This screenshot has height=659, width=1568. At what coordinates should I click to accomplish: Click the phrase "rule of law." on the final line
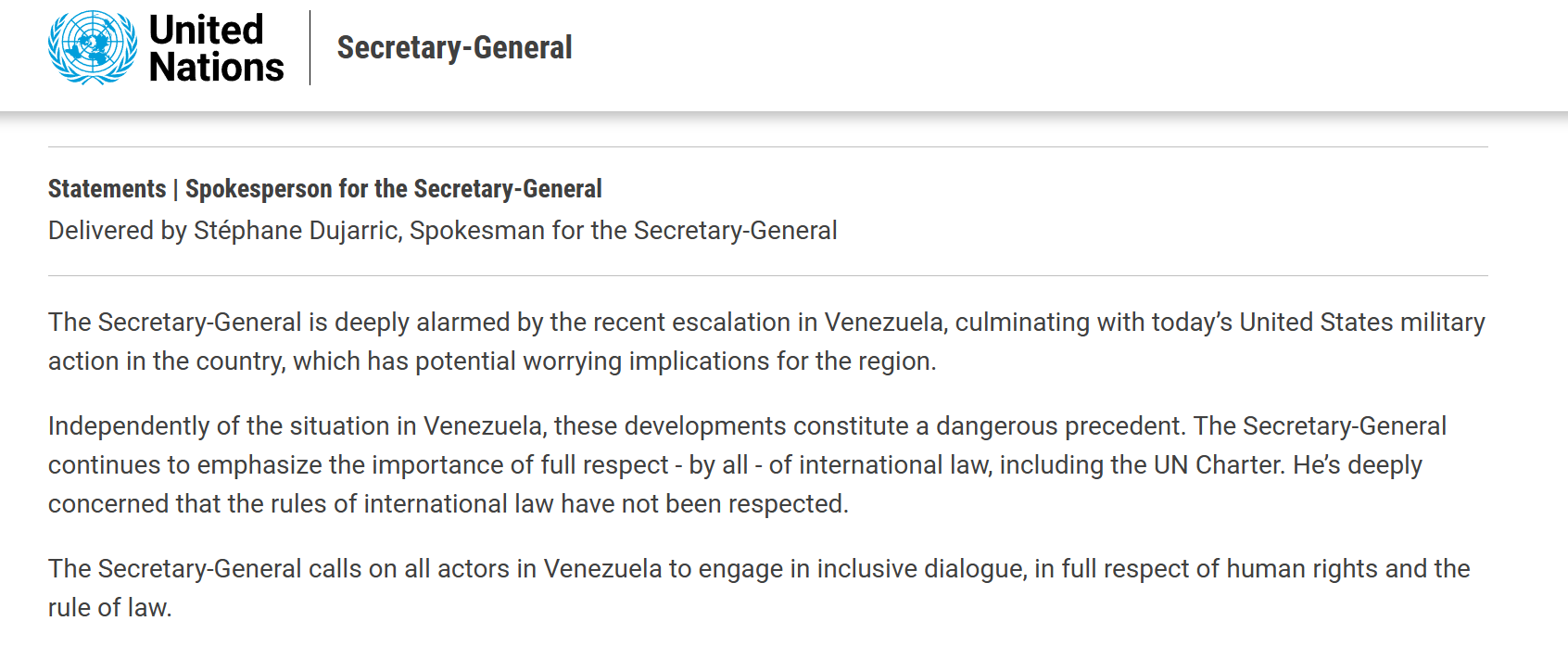point(109,608)
